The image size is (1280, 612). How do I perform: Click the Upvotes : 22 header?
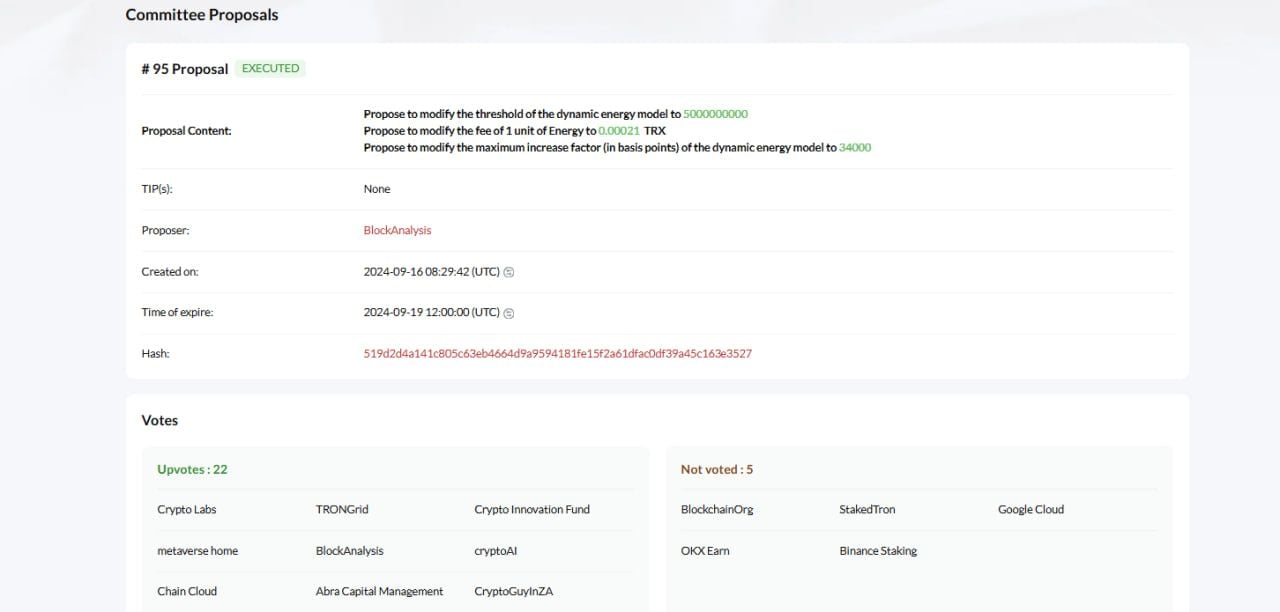click(192, 469)
